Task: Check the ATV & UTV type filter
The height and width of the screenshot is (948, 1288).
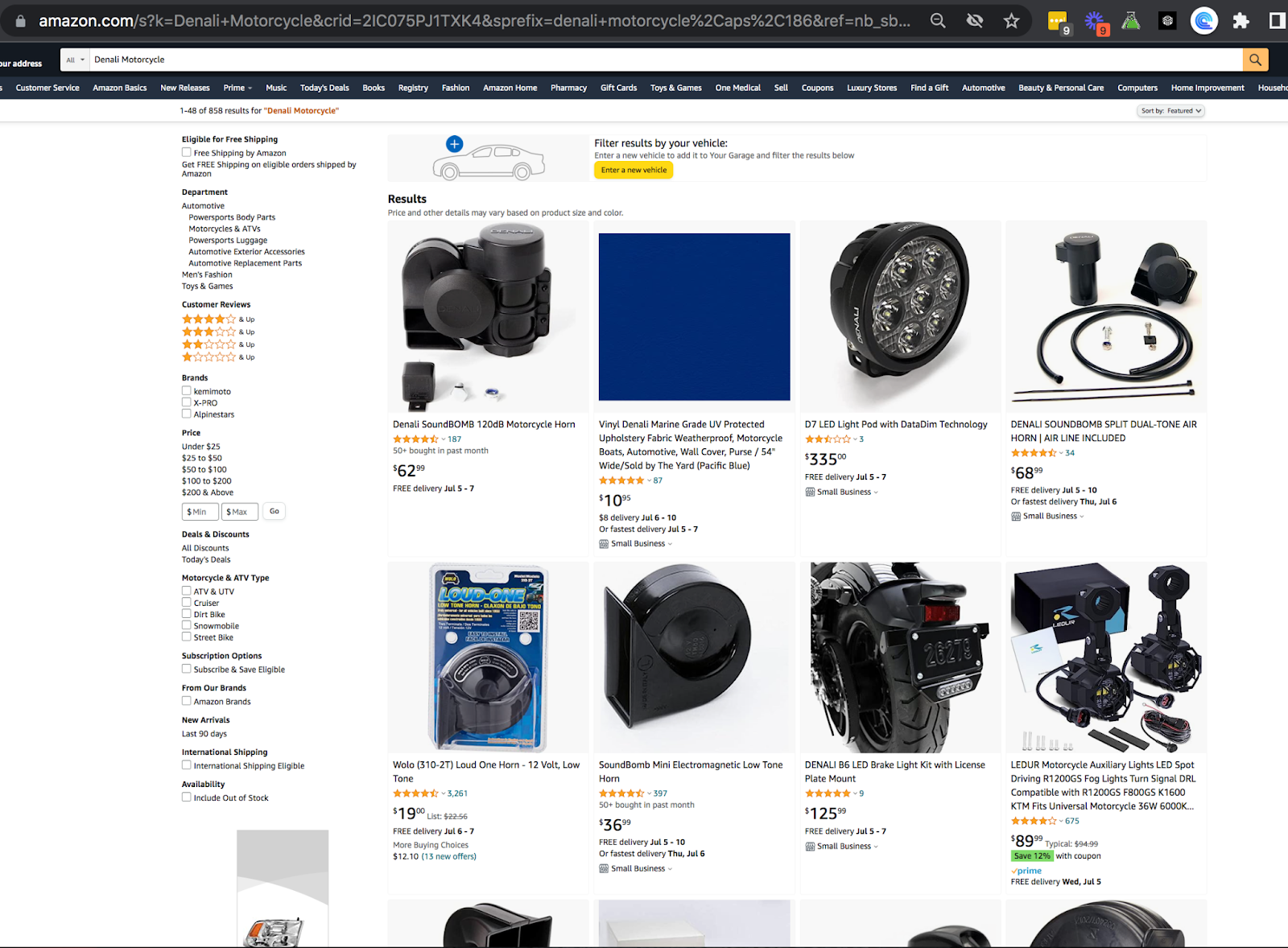Action: 187,591
